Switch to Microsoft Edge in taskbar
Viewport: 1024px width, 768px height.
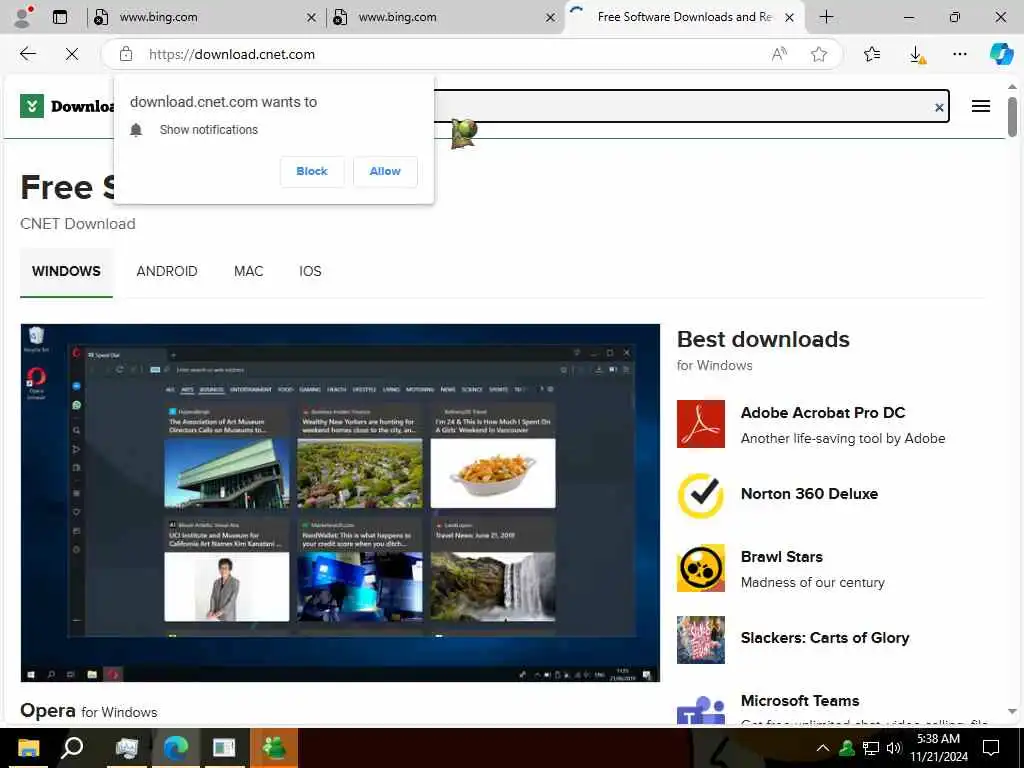click(176, 748)
